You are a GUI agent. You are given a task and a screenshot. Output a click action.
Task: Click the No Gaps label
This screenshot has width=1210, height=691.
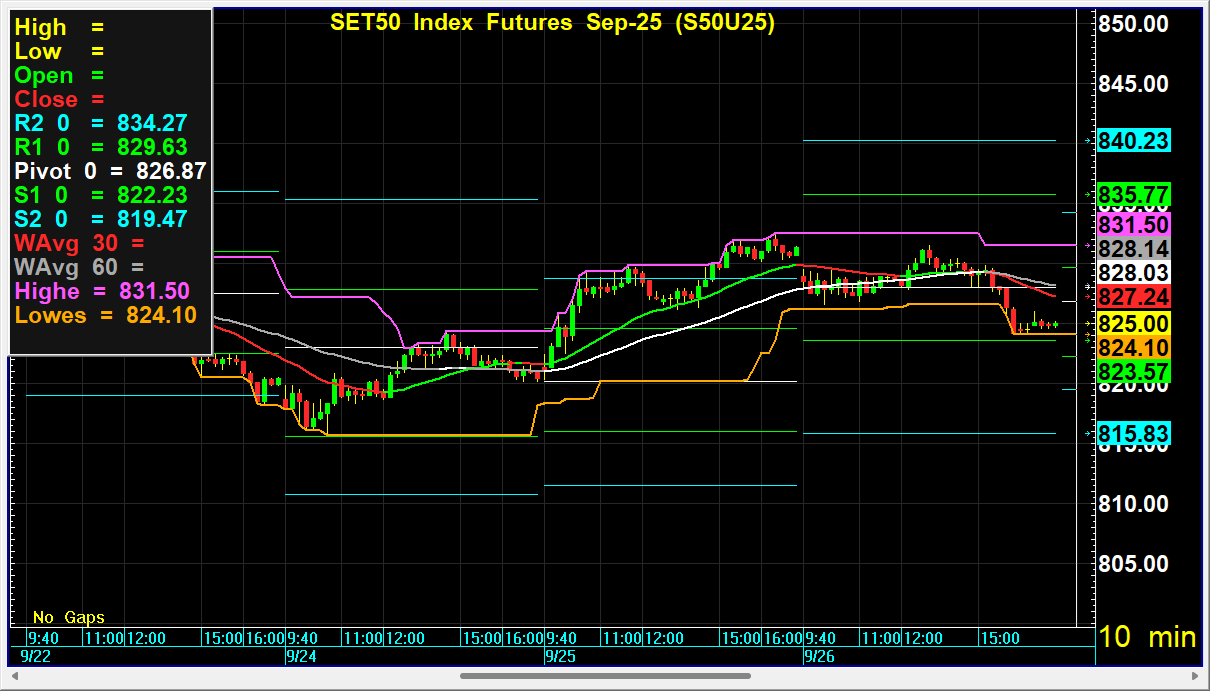pos(68,618)
